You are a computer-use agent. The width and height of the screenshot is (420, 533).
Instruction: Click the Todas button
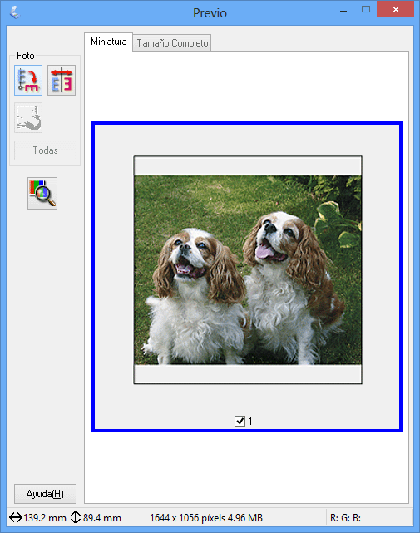tap(45, 150)
